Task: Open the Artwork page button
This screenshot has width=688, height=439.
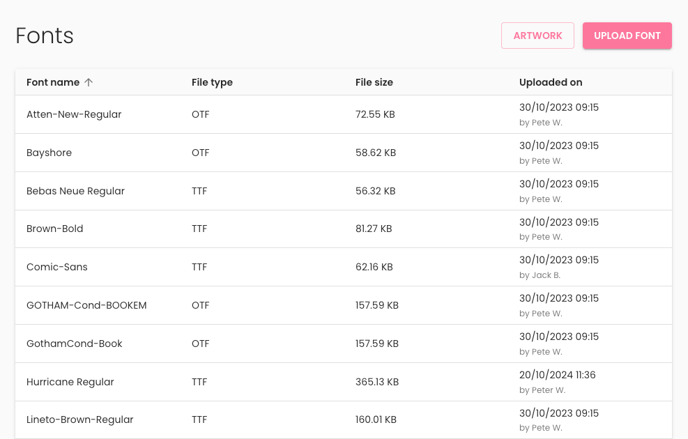Action: click(x=538, y=36)
